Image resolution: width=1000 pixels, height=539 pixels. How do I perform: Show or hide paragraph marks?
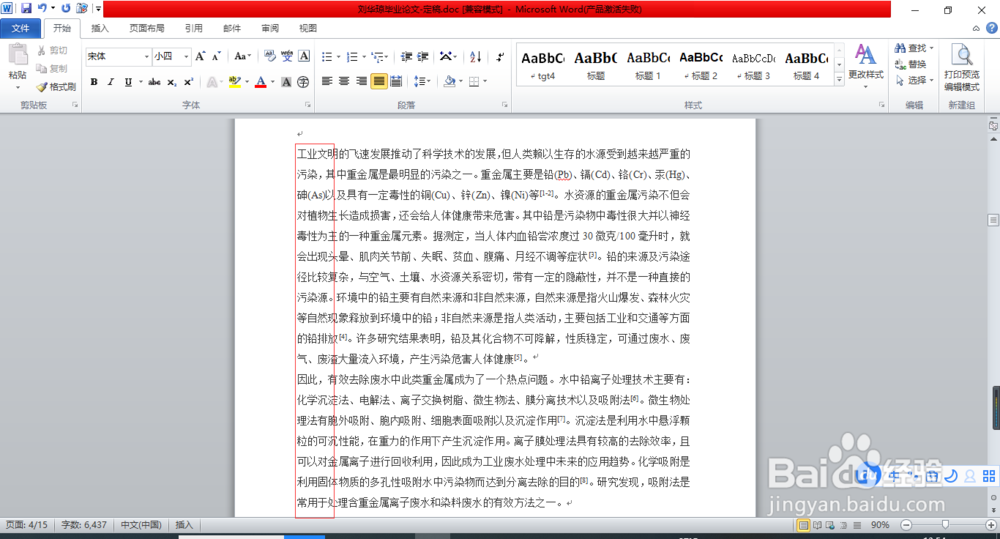click(x=500, y=57)
